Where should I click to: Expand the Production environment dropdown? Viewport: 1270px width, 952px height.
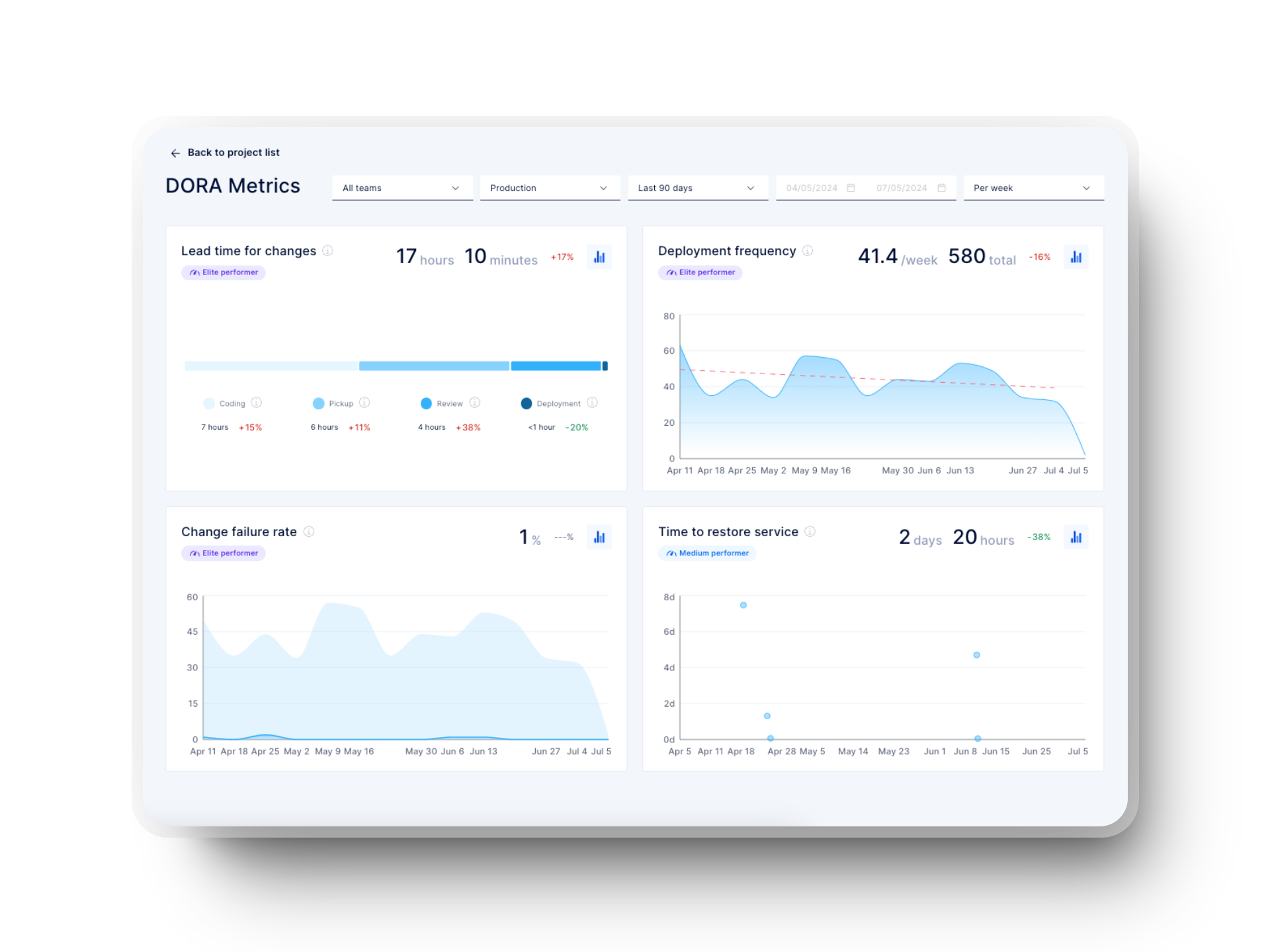tap(545, 187)
